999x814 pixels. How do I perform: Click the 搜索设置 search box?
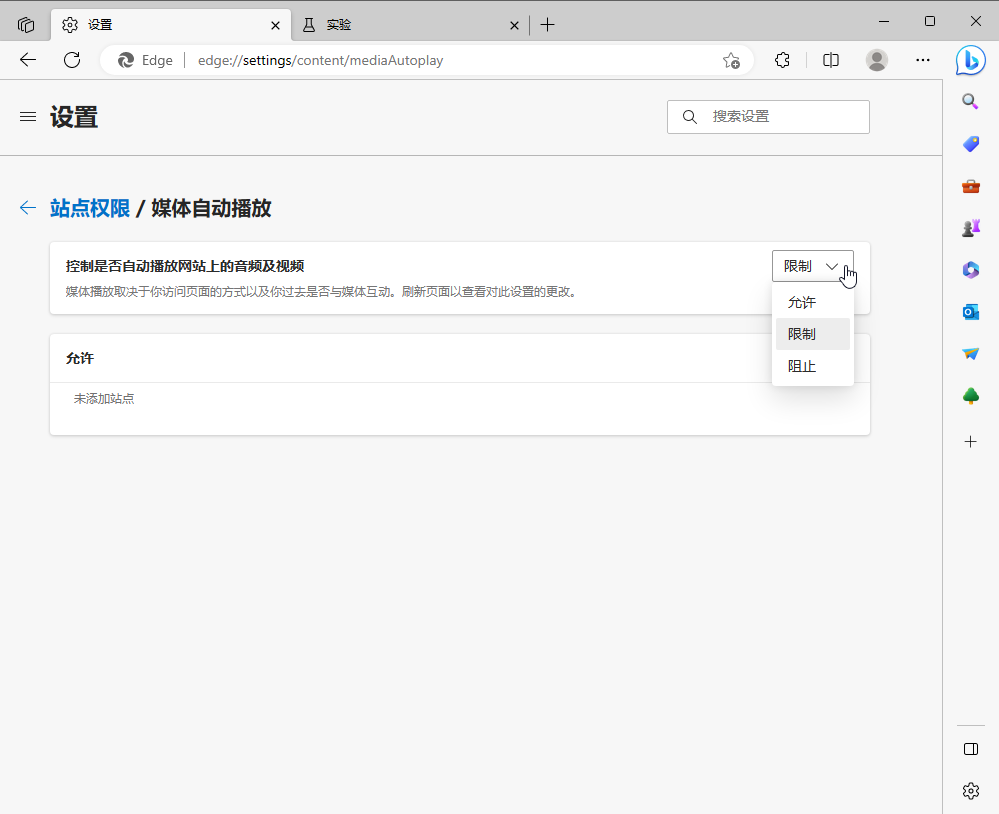click(768, 117)
